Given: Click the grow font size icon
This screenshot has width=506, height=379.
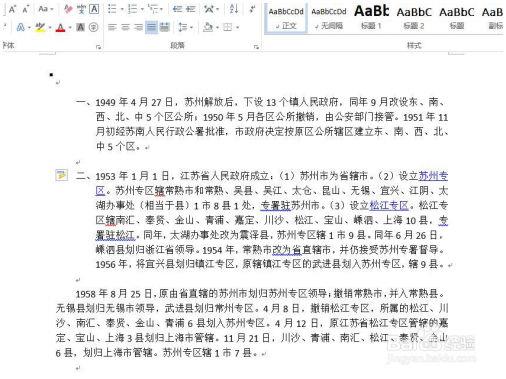Looking at the screenshot, I should (x=12, y=9).
